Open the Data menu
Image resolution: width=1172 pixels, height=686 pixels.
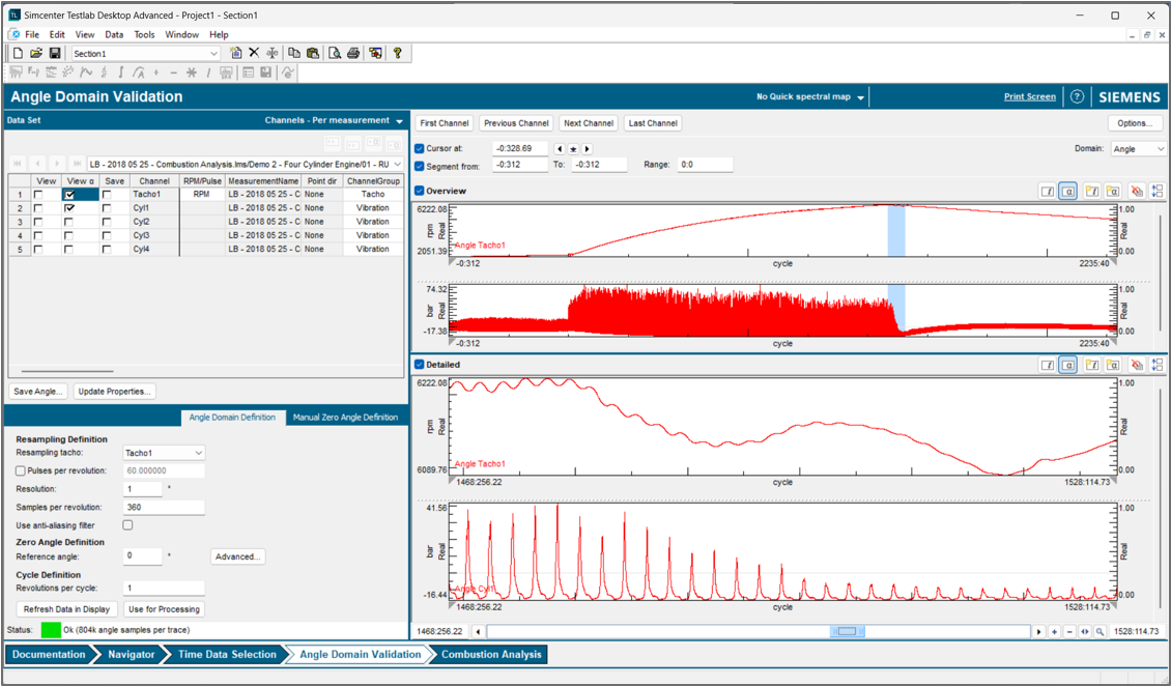[x=114, y=34]
